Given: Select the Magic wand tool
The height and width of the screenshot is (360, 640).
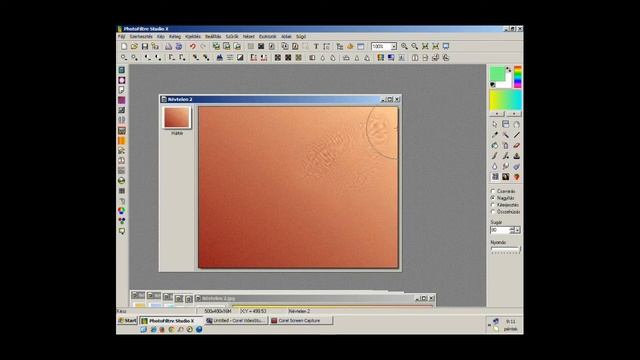Looking at the screenshot, I should [x=506, y=135].
